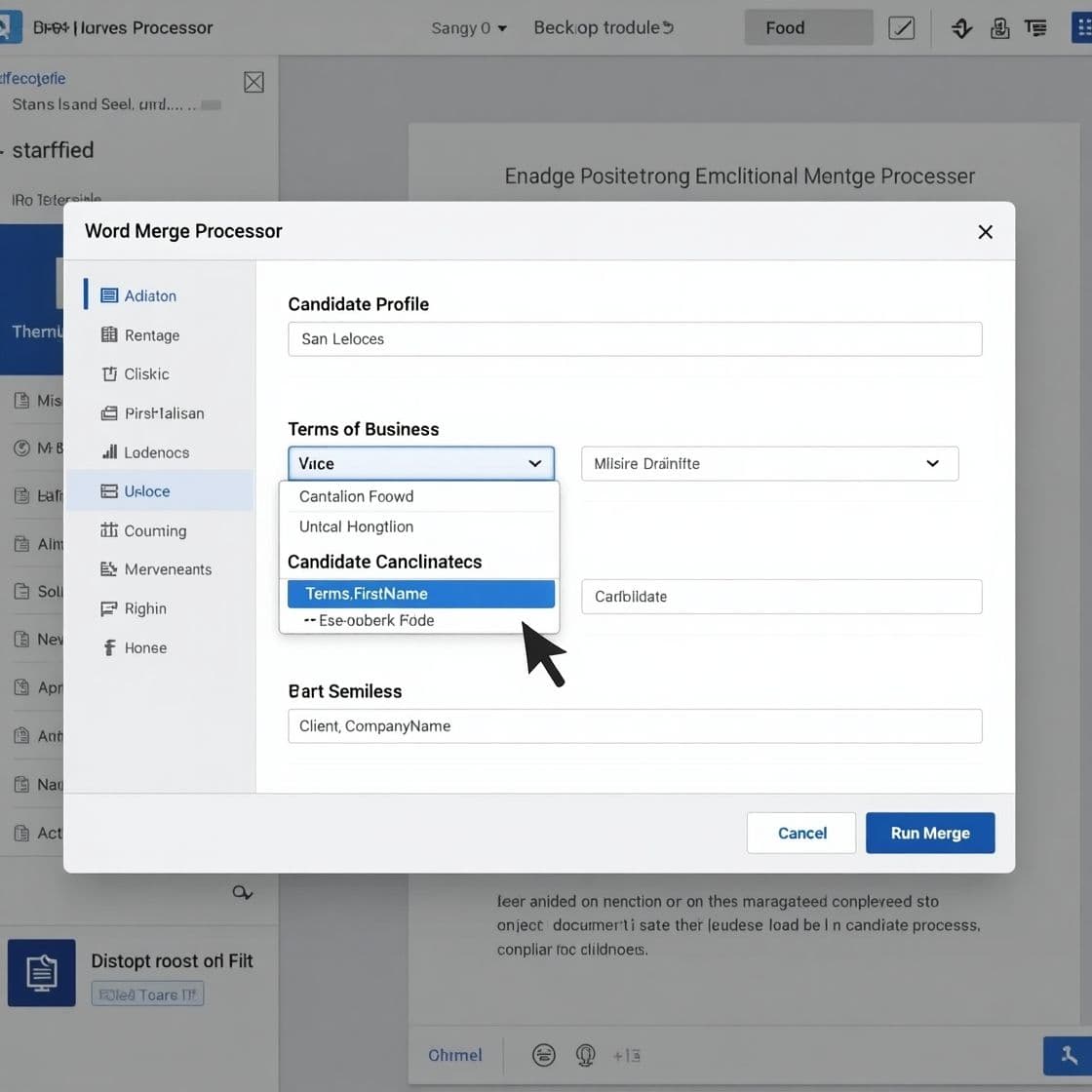1092x1092 pixels.
Task: Open the document-person icon near the toolbar right
Action: click(999, 28)
